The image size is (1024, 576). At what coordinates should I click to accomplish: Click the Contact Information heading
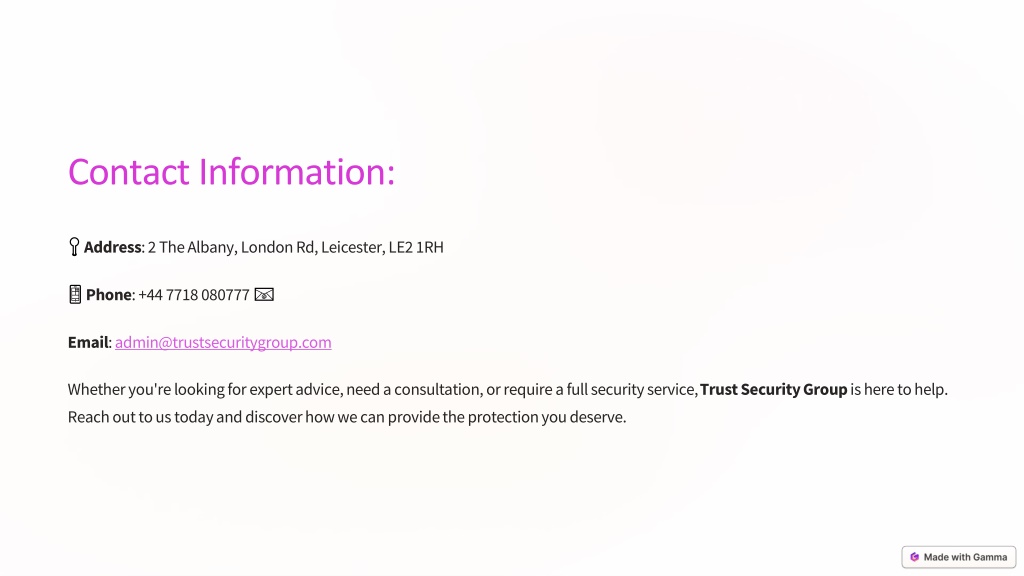231,172
